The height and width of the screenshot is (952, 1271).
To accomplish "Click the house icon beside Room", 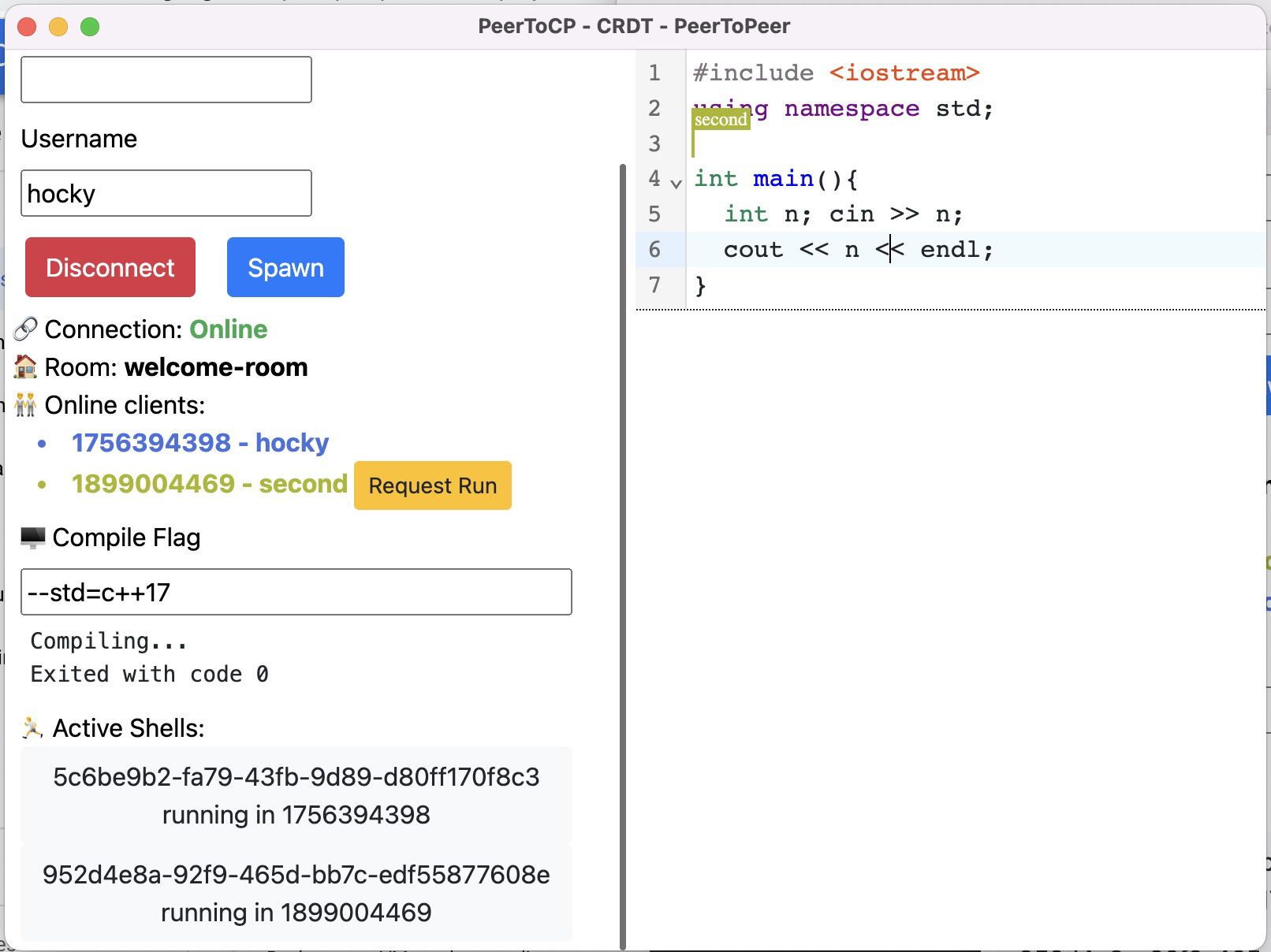I will pos(26,367).
